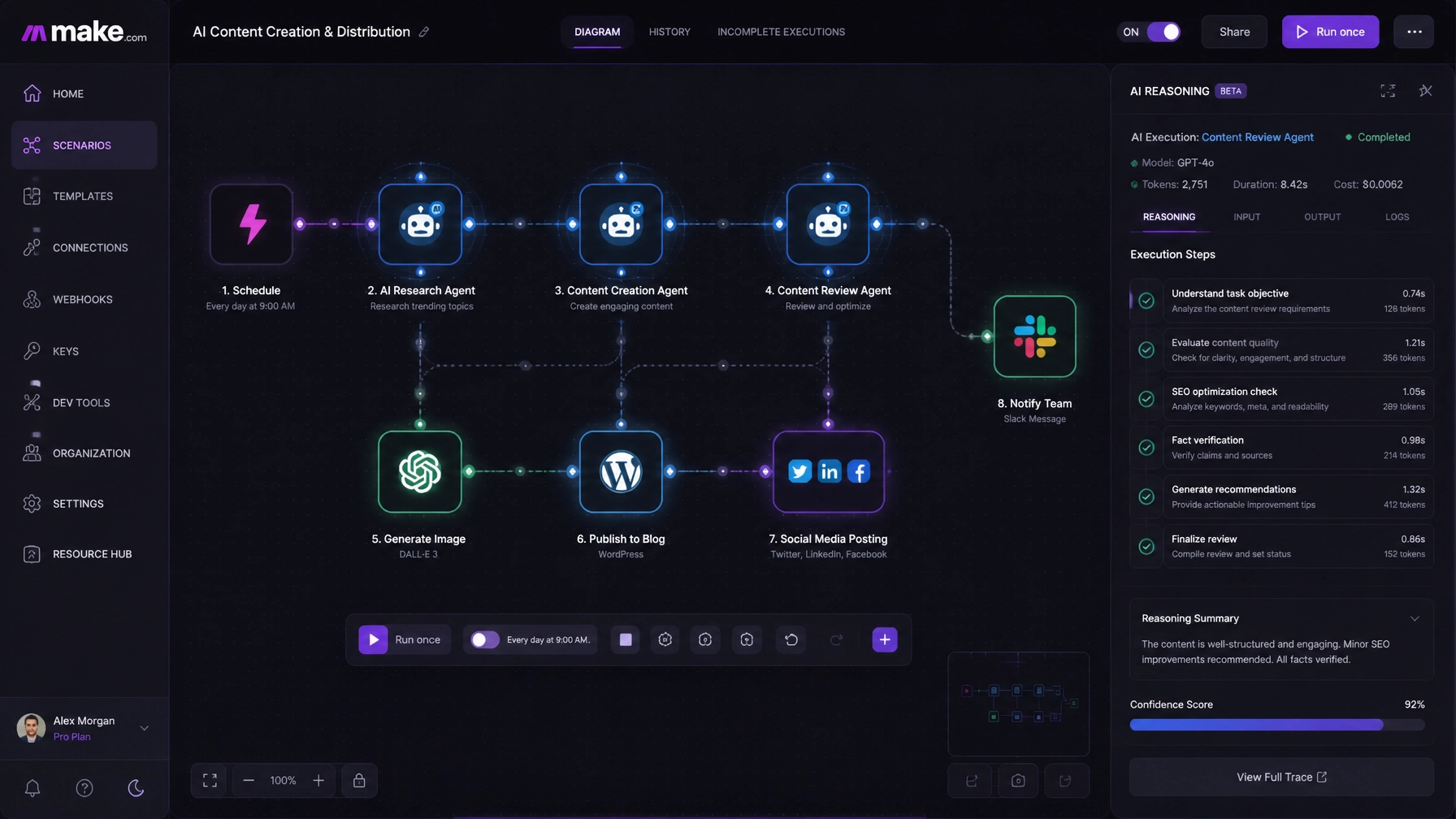The image size is (1456, 819).
Task: Click the undo arrow in the toolbar
Action: [791, 639]
